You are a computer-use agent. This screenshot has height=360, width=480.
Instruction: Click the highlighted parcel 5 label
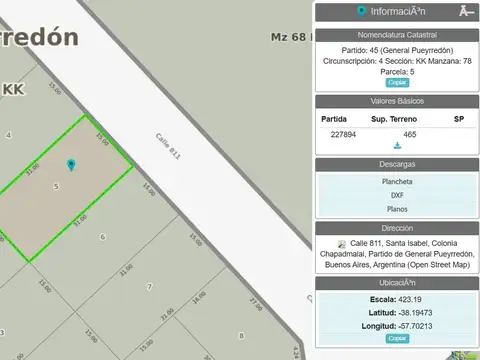point(56,186)
